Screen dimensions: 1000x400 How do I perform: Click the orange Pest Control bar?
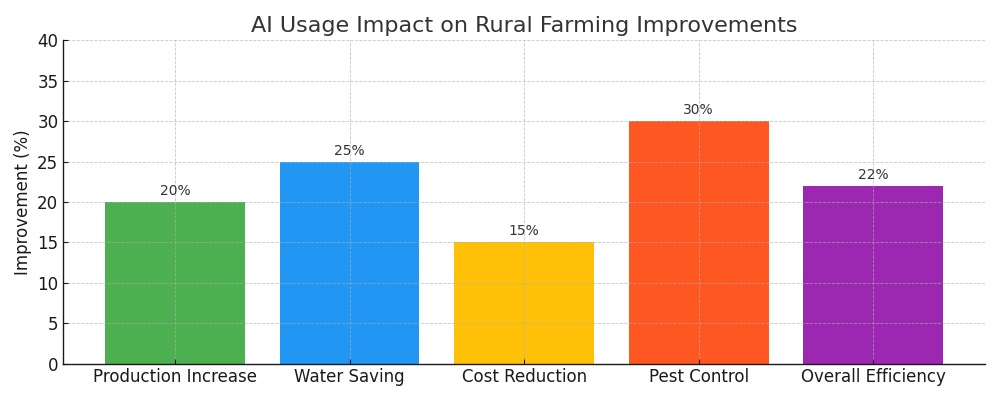pyautogui.click(x=698, y=243)
